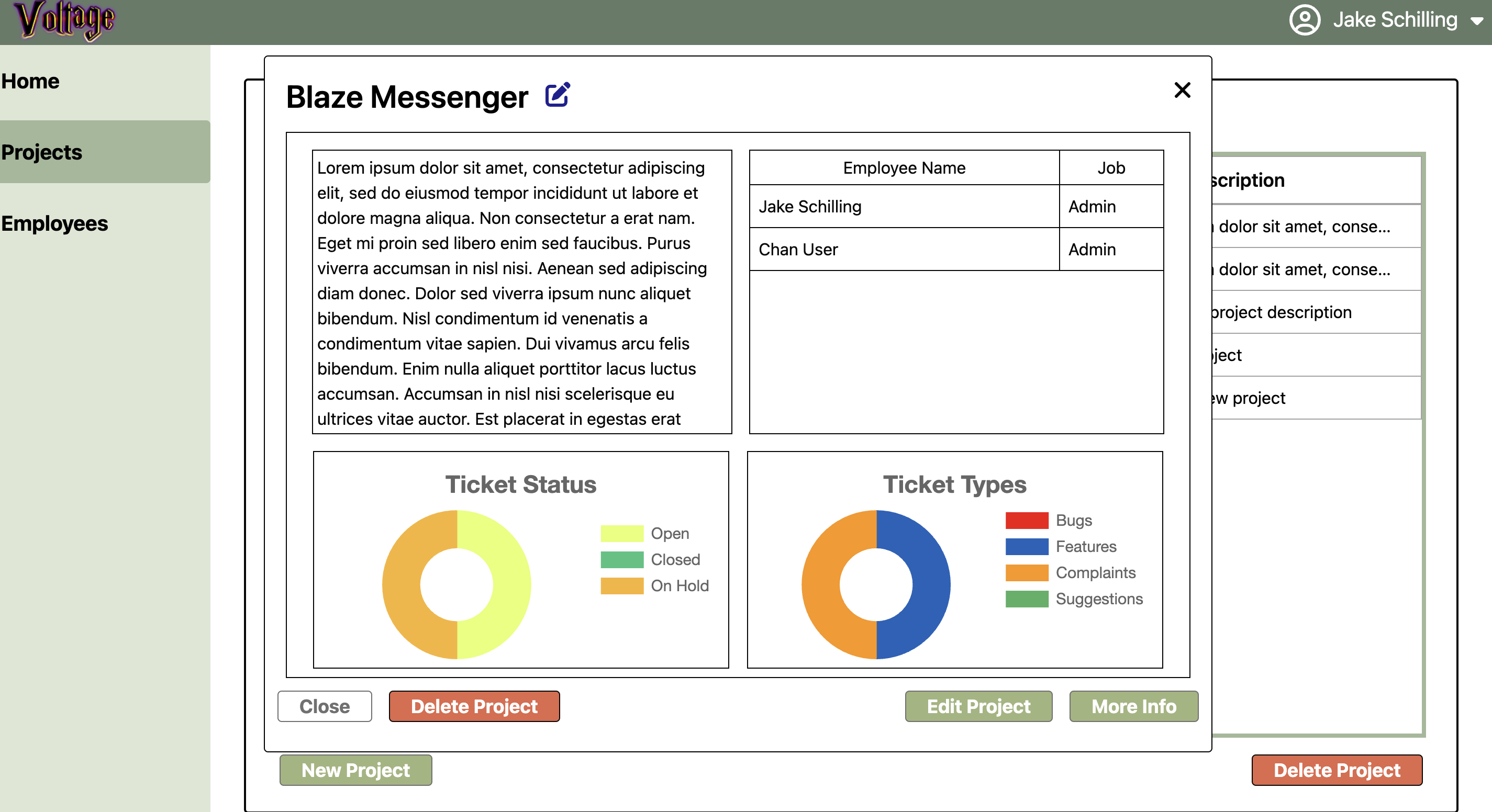Click the Lorem ipsum project description text box

pos(522,292)
